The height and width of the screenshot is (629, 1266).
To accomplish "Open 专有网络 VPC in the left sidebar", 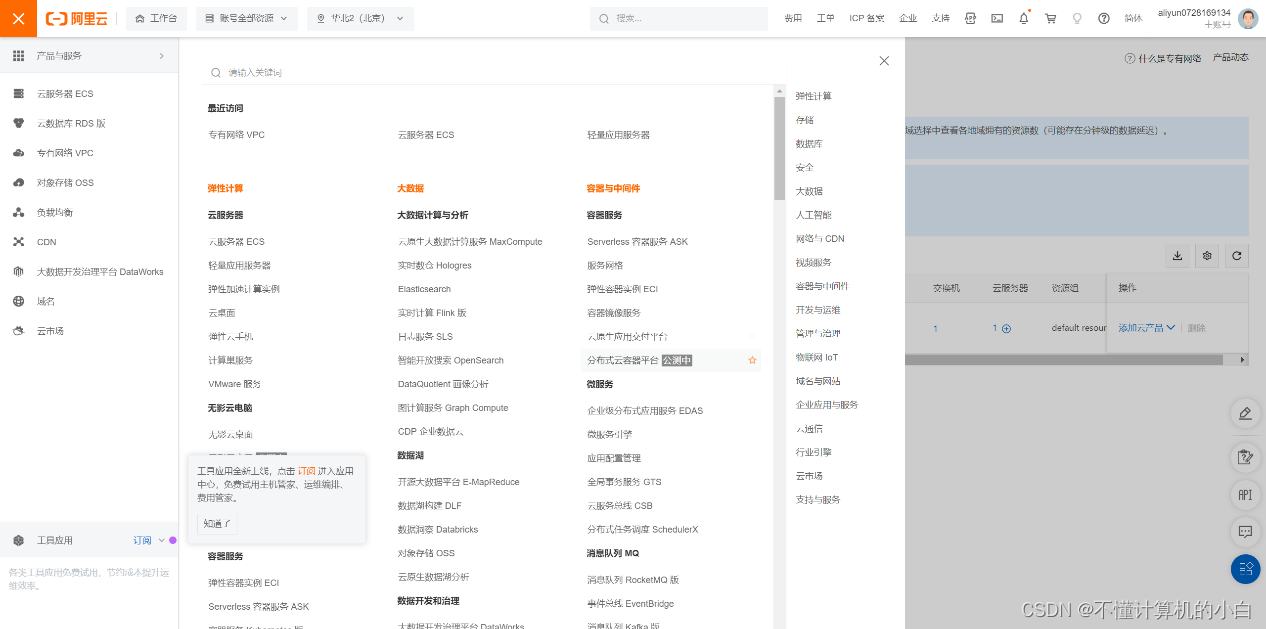I will 65,153.
